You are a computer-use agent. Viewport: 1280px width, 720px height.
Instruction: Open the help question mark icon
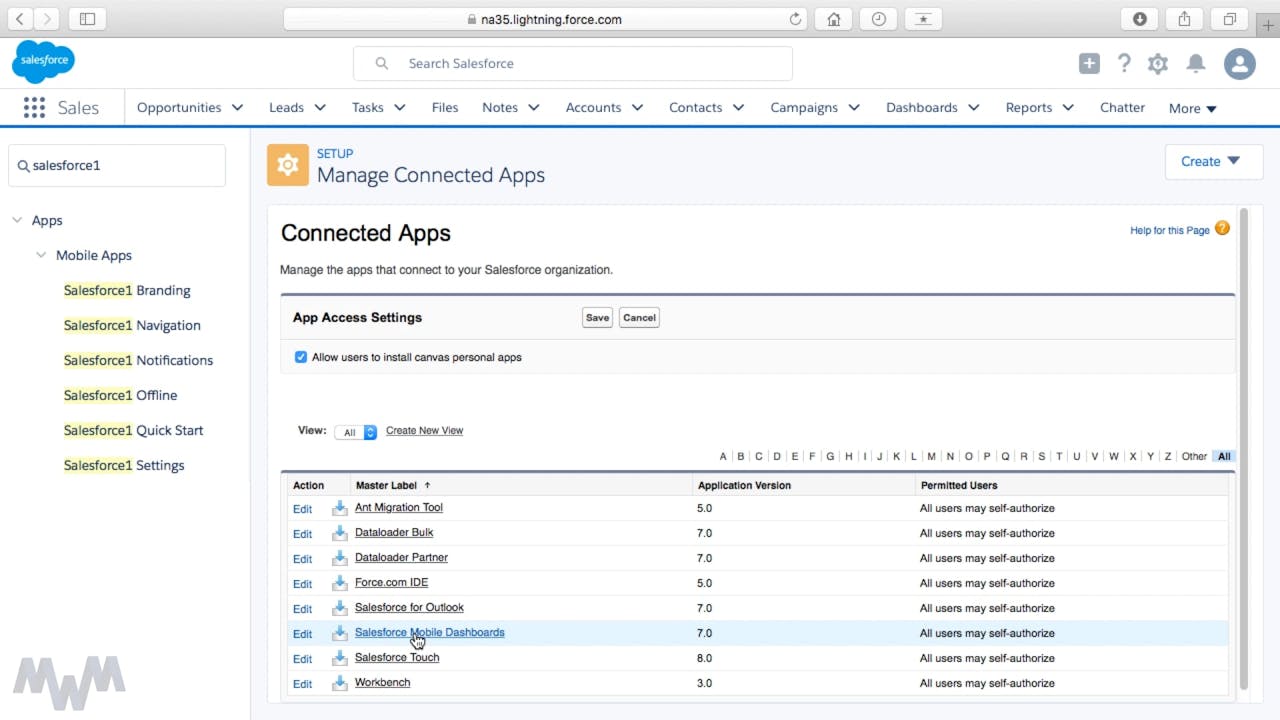1124,64
